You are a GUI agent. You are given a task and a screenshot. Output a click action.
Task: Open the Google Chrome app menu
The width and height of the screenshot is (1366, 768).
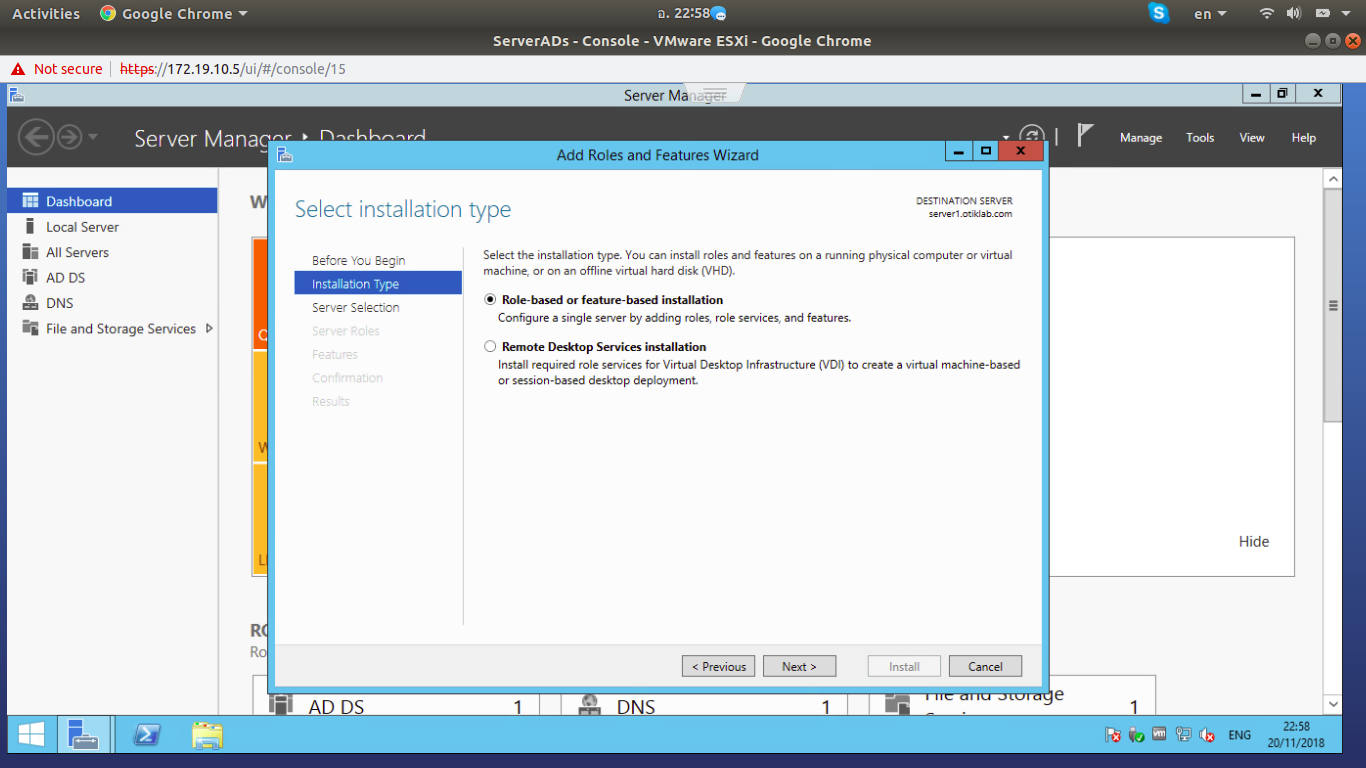[x=173, y=14]
